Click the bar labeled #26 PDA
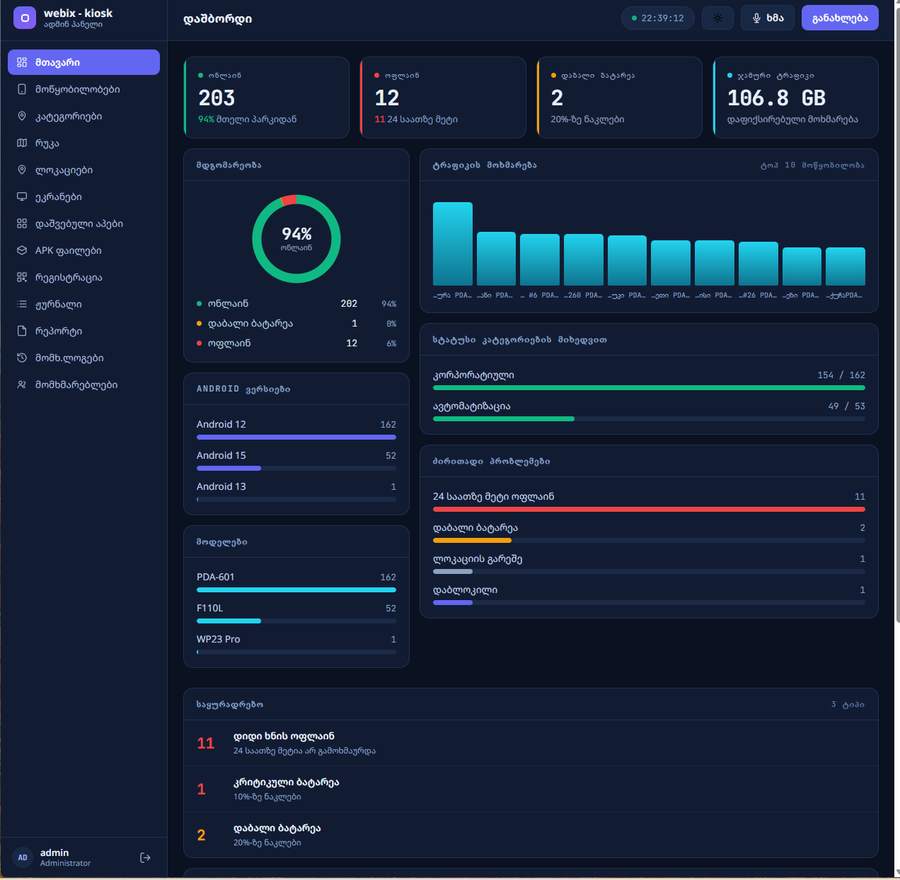 (758, 263)
